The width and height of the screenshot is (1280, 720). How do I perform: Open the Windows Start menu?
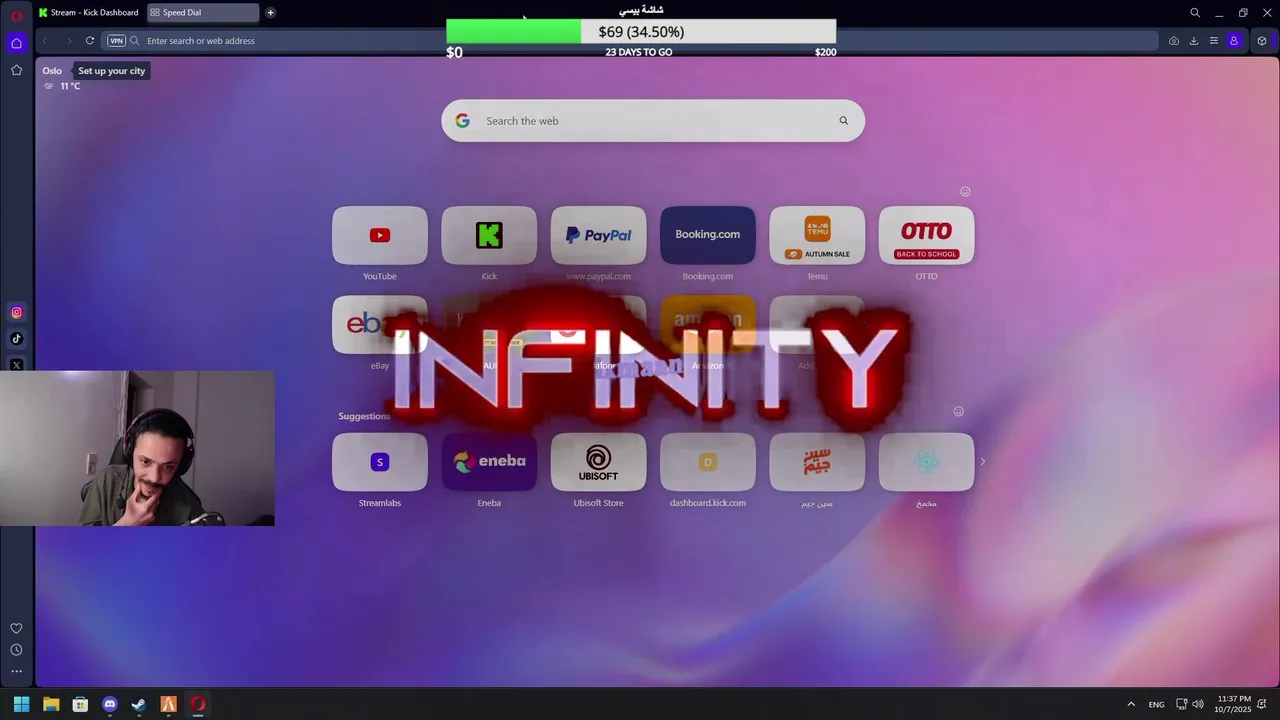21,704
